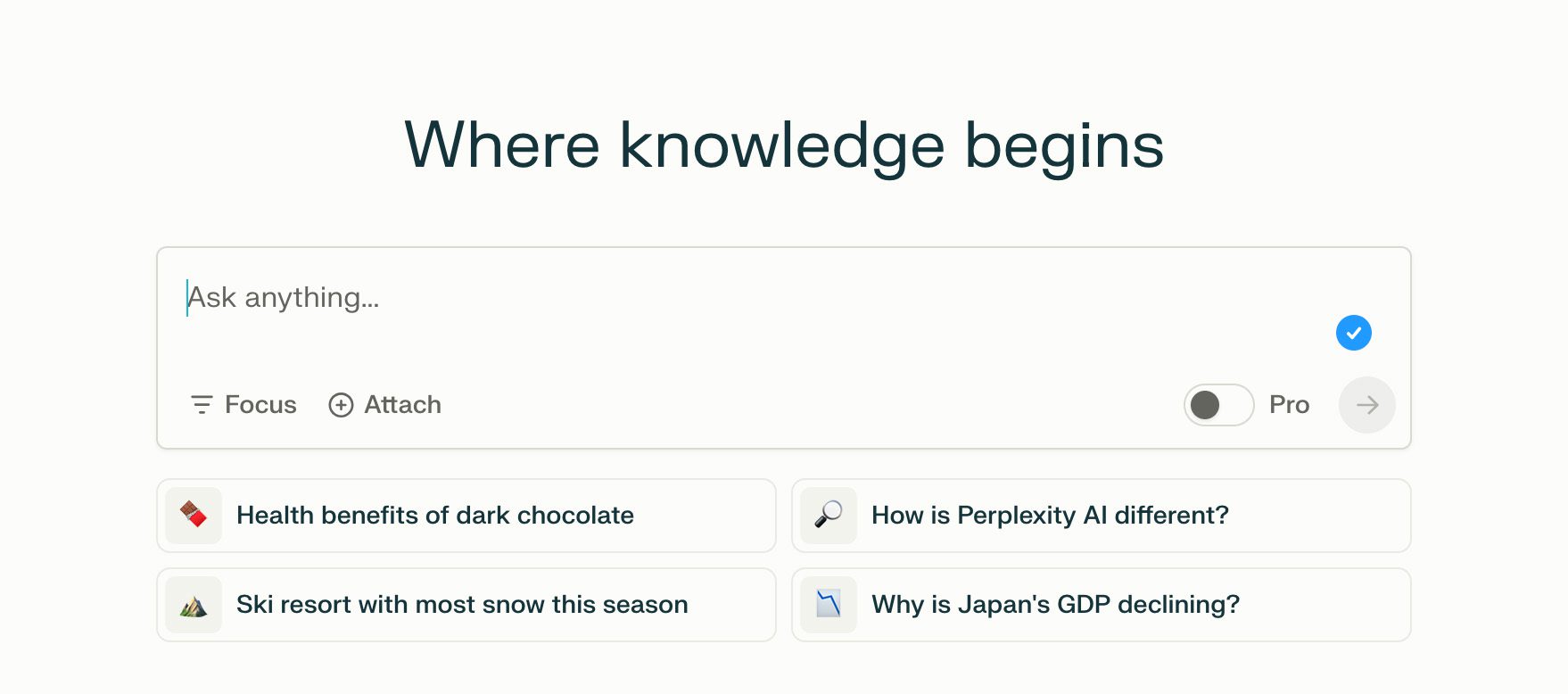The height and width of the screenshot is (694, 1568).
Task: Select "Health benefits of dark chocolate" suggestion
Action: tap(435, 516)
